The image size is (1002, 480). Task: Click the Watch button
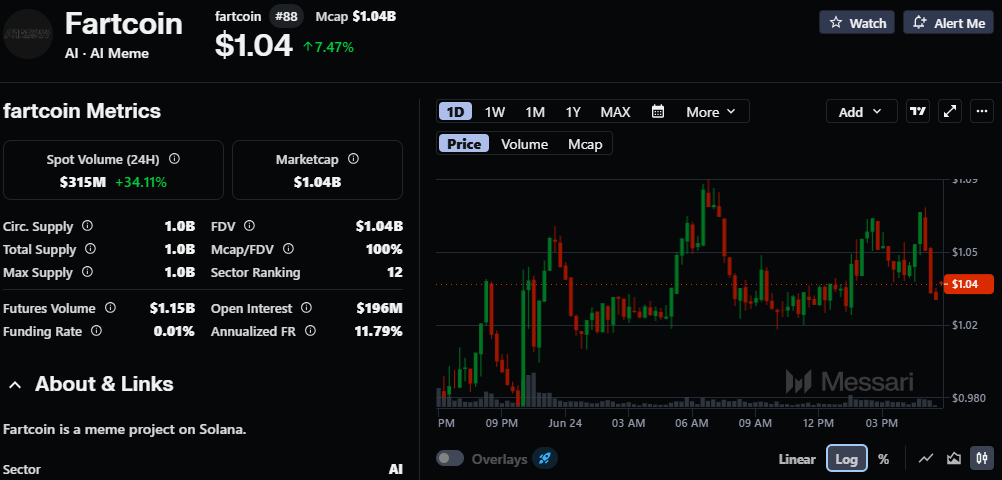click(x=857, y=23)
